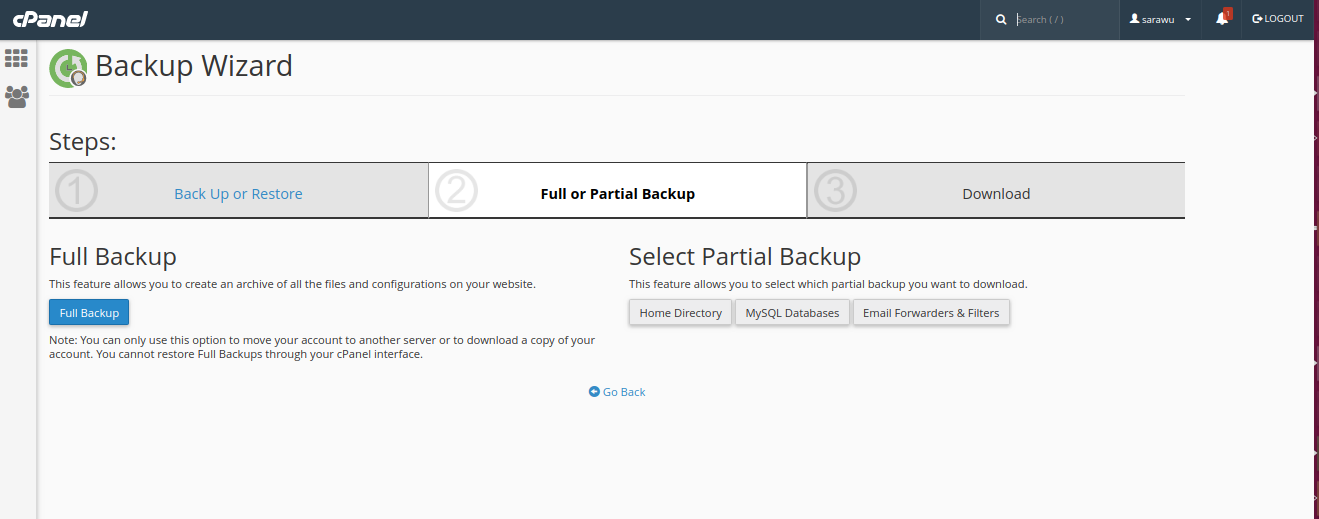The width and height of the screenshot is (1319, 519).
Task: Click the blue arrow icon beside Go Back
Action: [x=594, y=392]
